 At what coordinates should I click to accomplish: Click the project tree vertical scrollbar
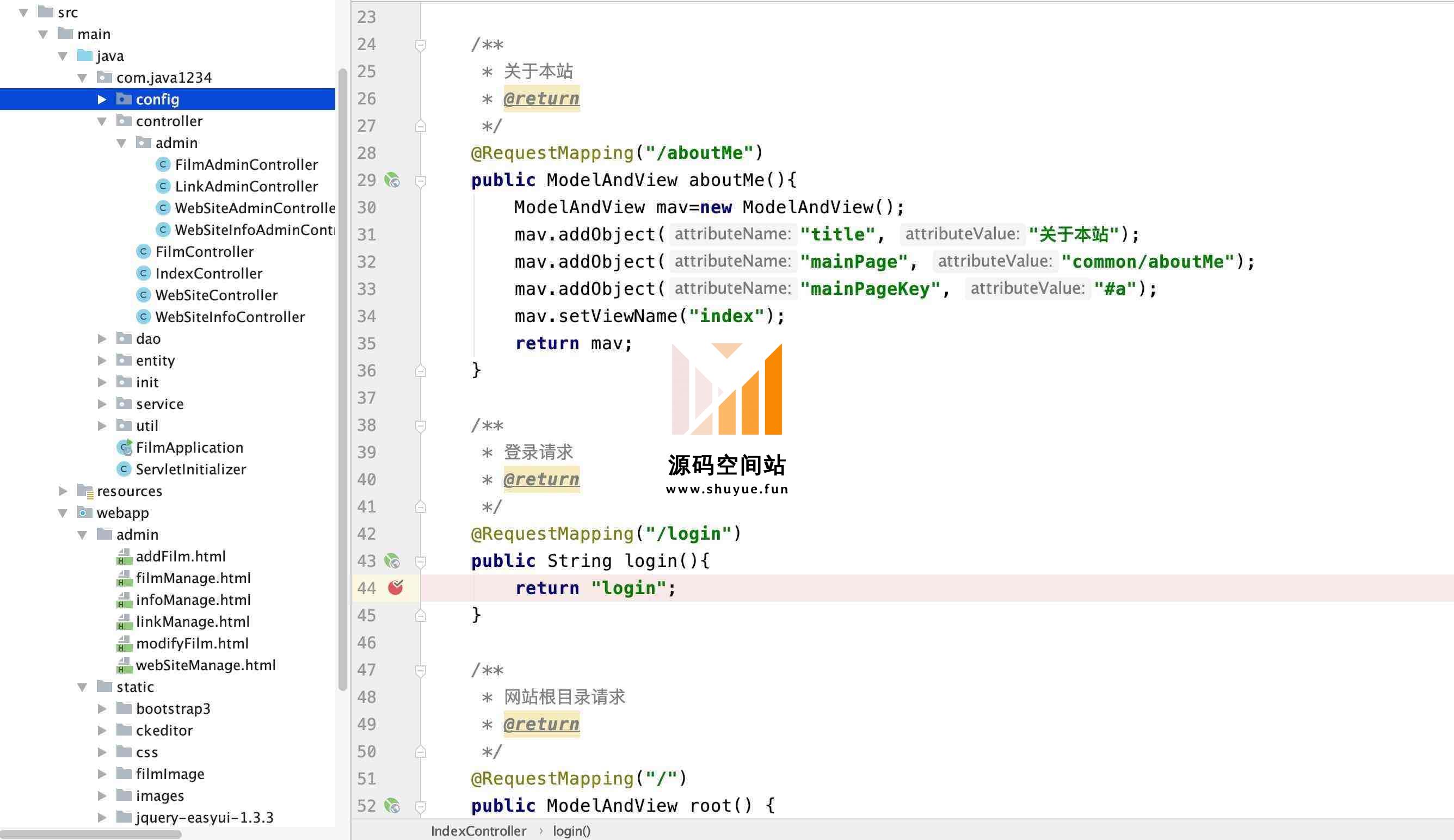point(343,379)
